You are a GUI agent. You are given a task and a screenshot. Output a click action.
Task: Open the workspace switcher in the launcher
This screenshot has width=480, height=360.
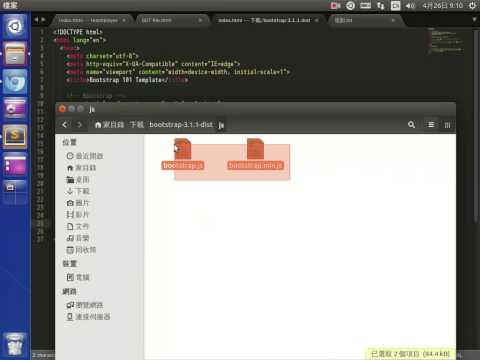(15, 192)
